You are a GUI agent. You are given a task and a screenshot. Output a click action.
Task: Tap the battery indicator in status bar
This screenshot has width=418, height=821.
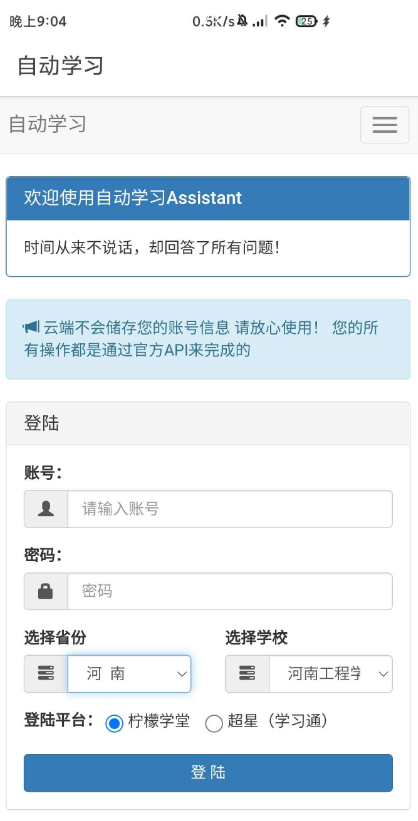[x=307, y=21]
